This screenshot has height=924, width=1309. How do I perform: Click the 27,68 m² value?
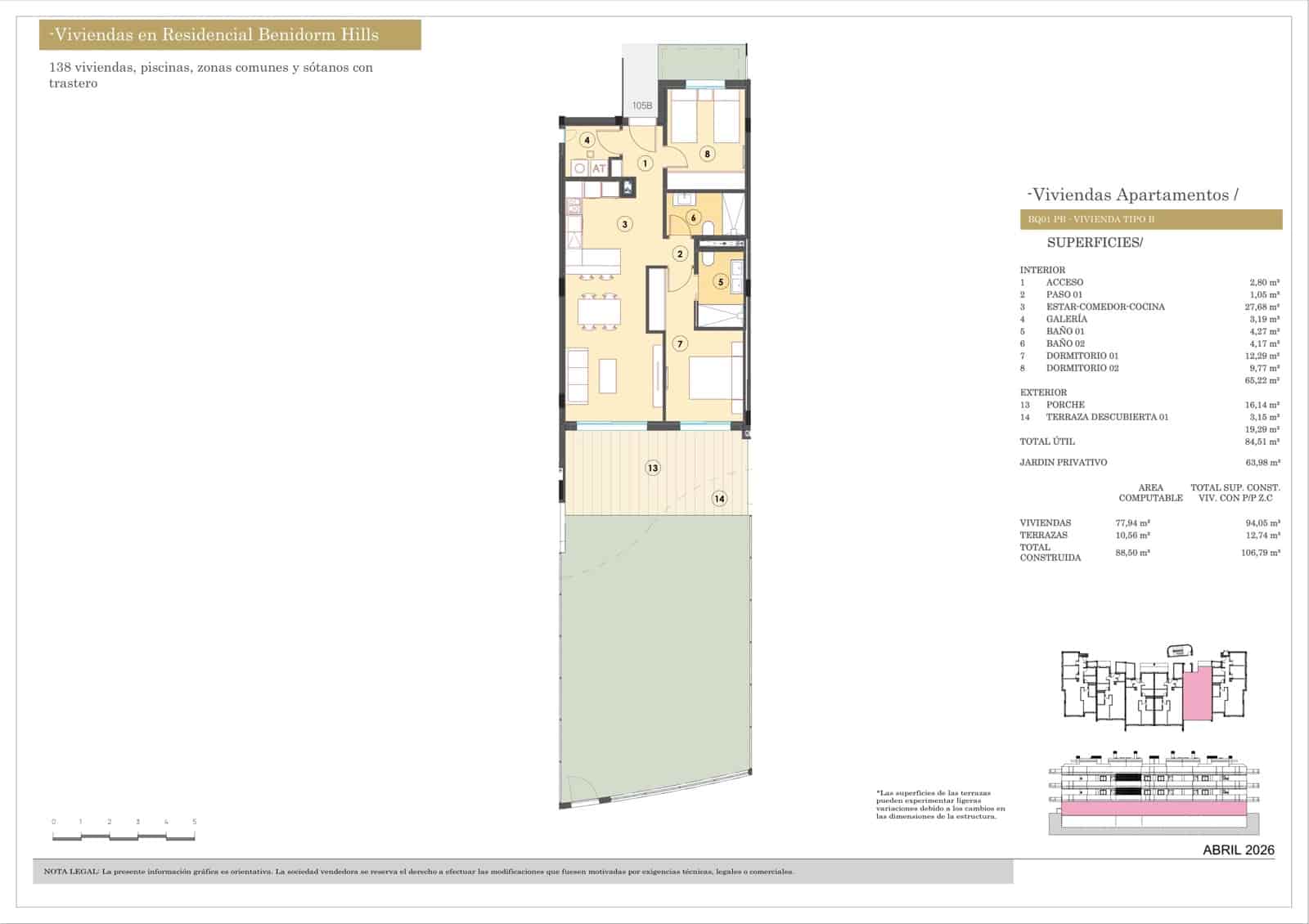tap(1262, 307)
